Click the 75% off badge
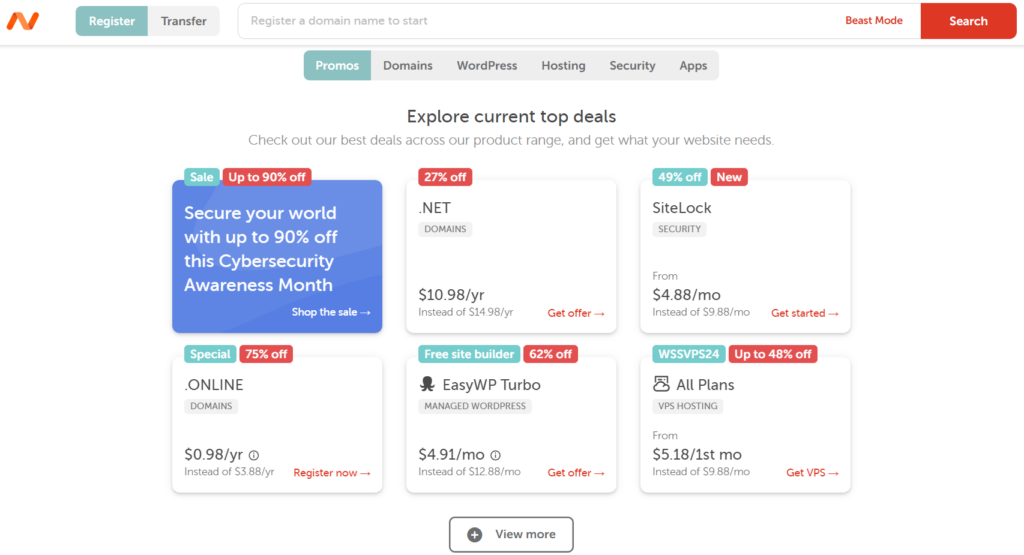1024x555 pixels. [x=266, y=354]
